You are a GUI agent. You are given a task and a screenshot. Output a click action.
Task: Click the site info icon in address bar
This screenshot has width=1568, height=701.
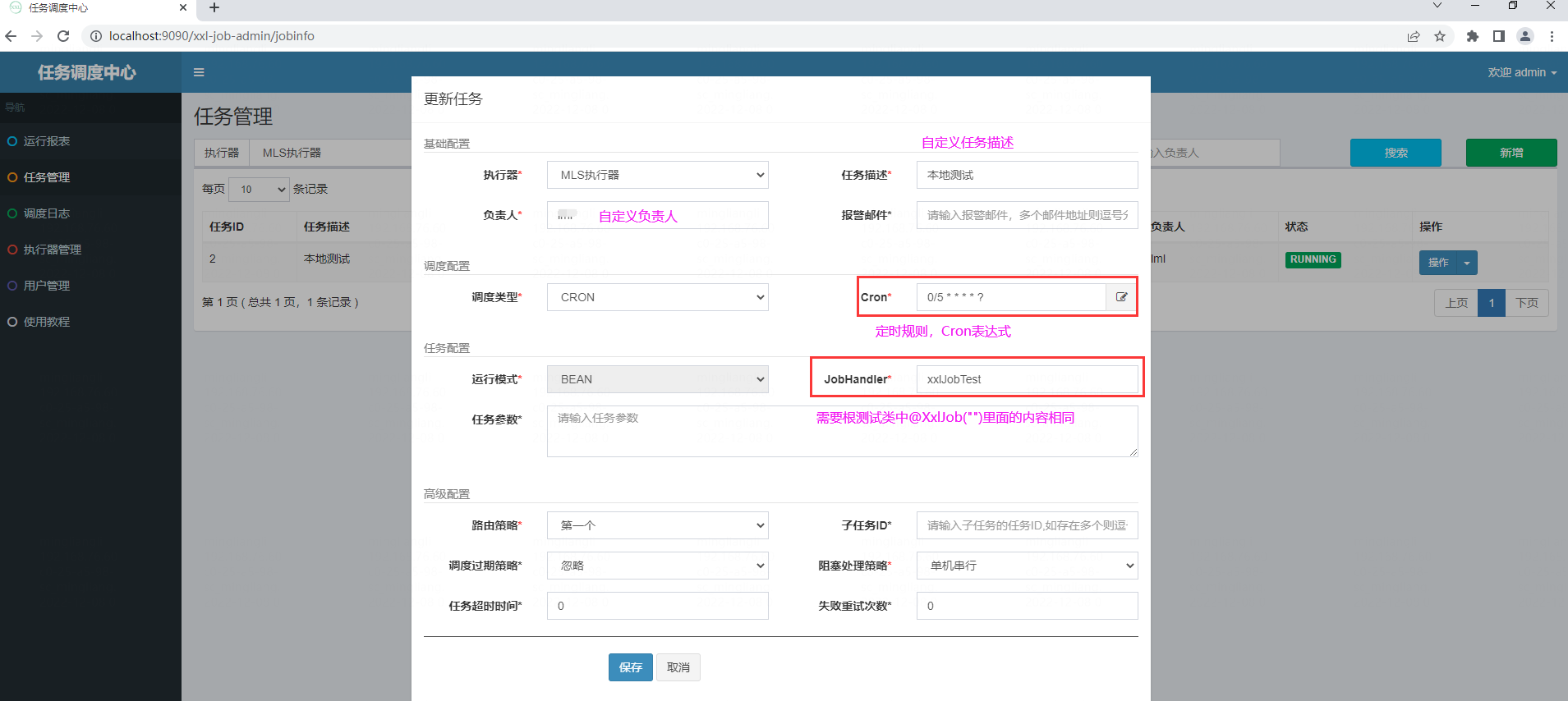[x=95, y=36]
